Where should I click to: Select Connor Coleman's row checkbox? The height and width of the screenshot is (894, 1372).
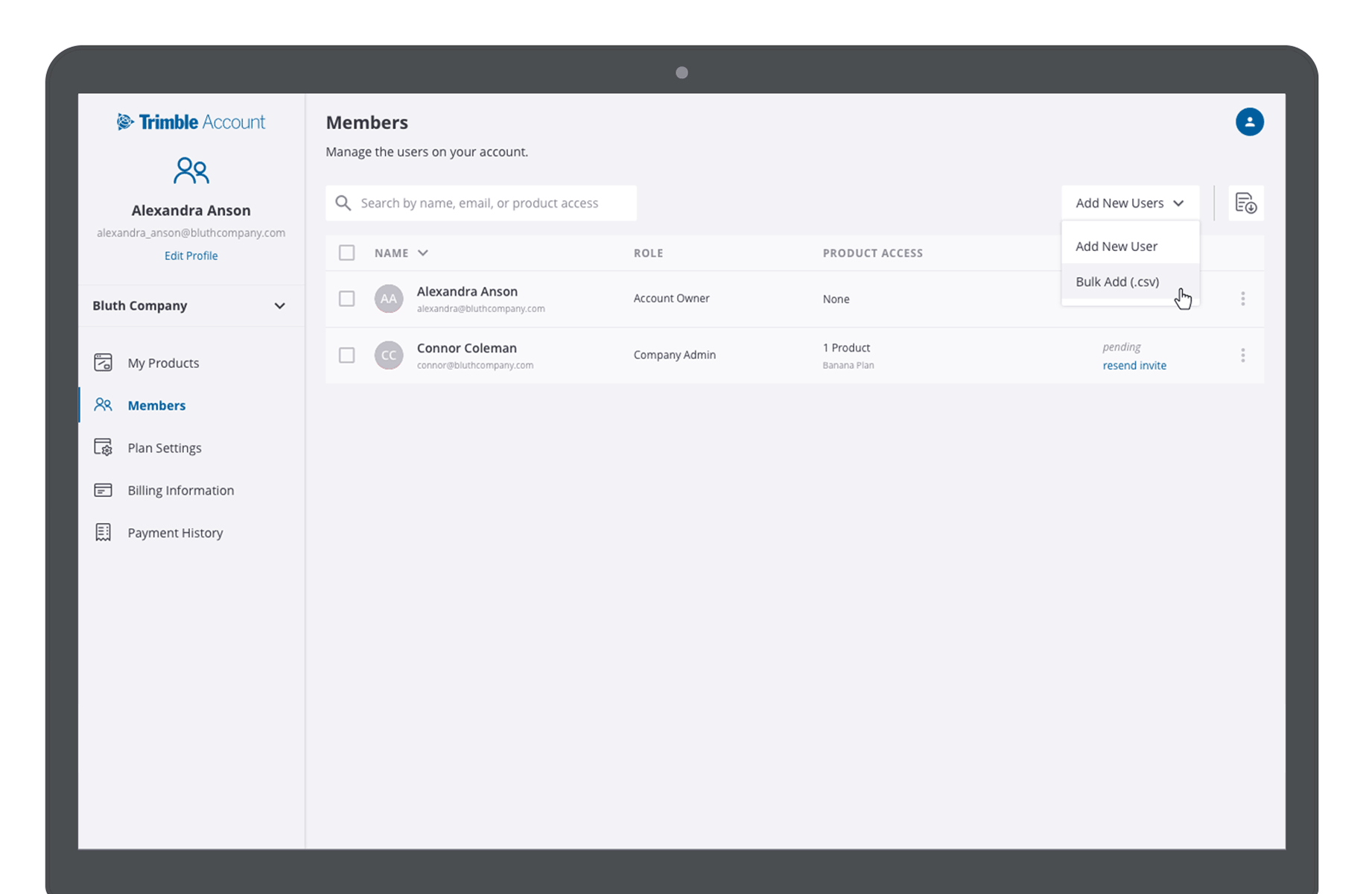347,355
